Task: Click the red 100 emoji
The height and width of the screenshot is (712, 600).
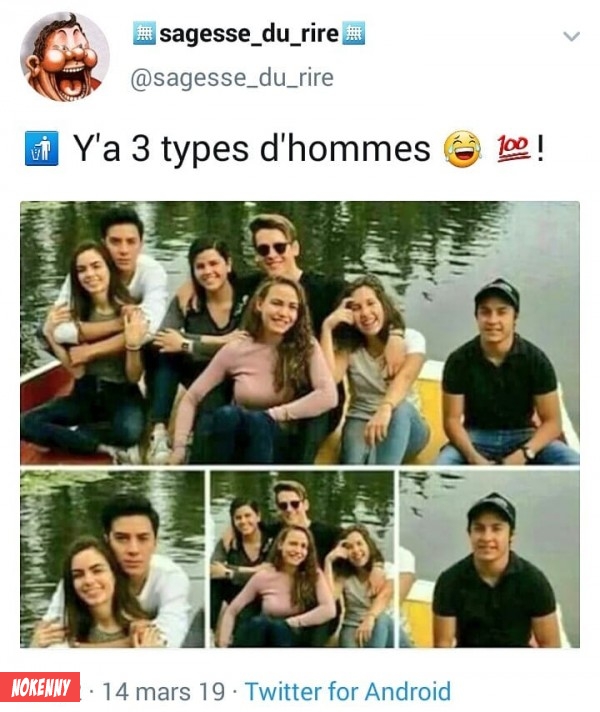Action: pyautogui.click(x=513, y=148)
